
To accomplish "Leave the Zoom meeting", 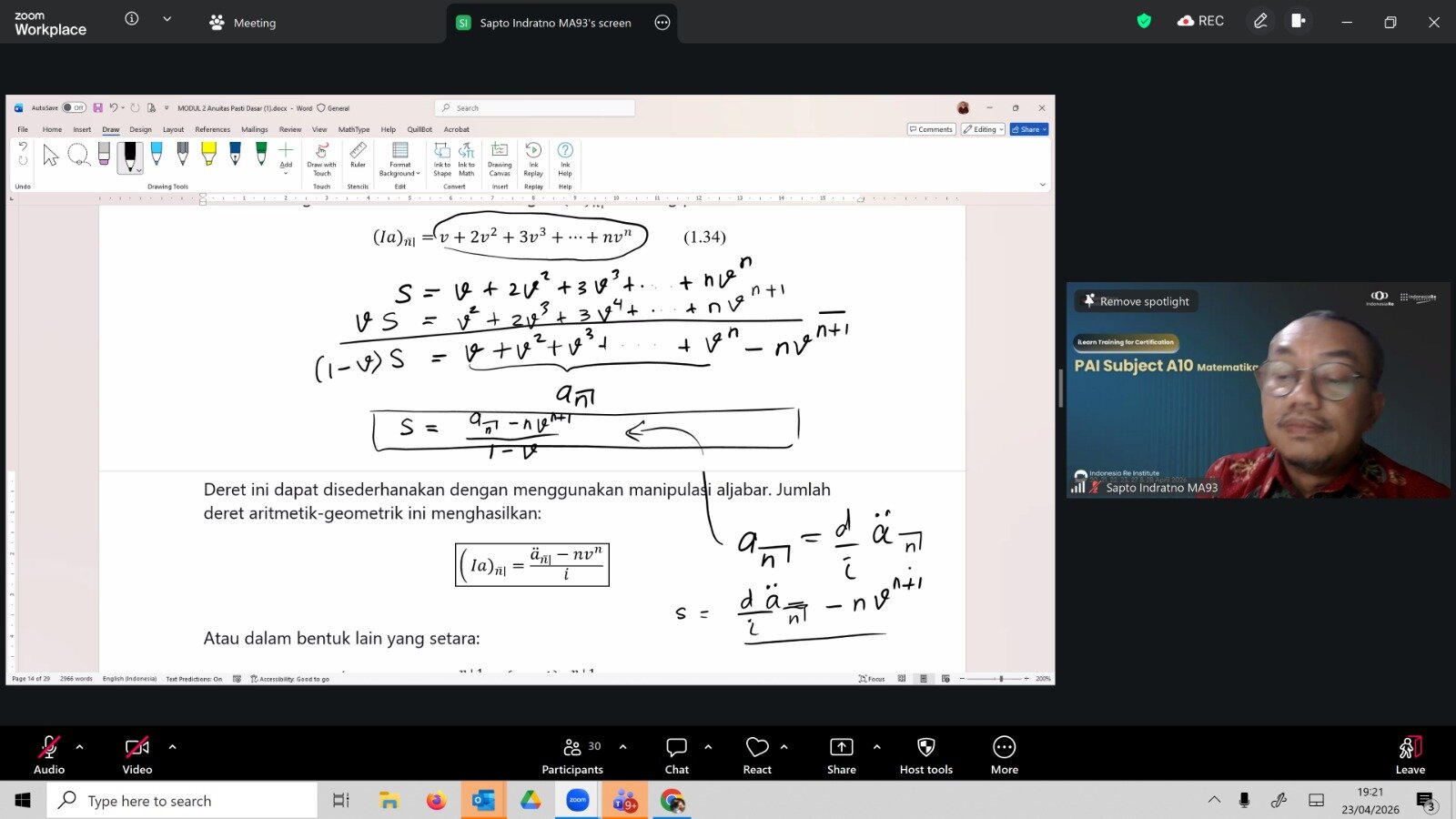I will (x=1410, y=754).
